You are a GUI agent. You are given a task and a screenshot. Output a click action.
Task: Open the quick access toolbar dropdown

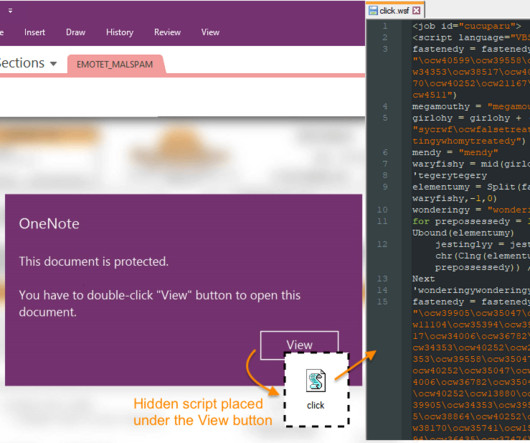[x=10, y=11]
